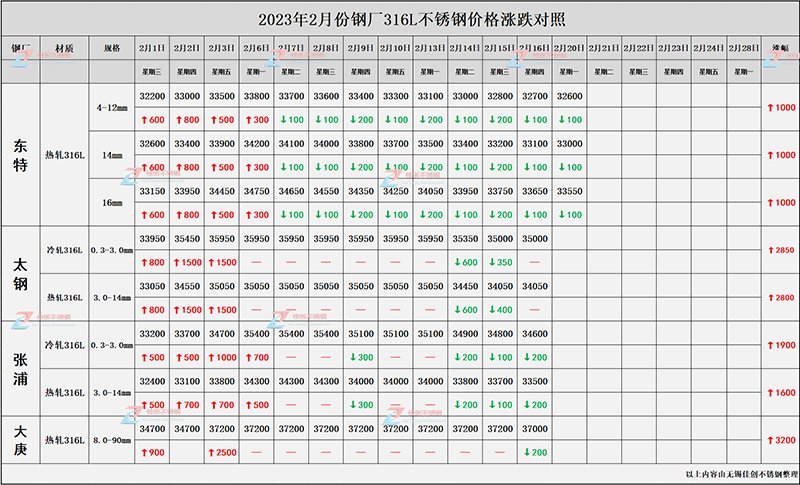This screenshot has width=800, height=485.
Task: Select the '大庚' steel mill label
Action: coord(20,440)
